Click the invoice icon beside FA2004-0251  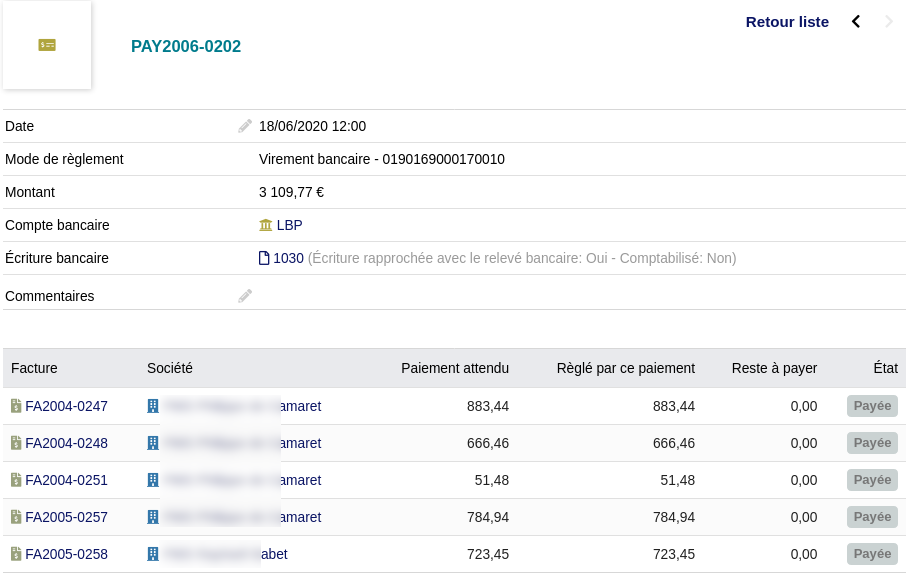[16, 480]
